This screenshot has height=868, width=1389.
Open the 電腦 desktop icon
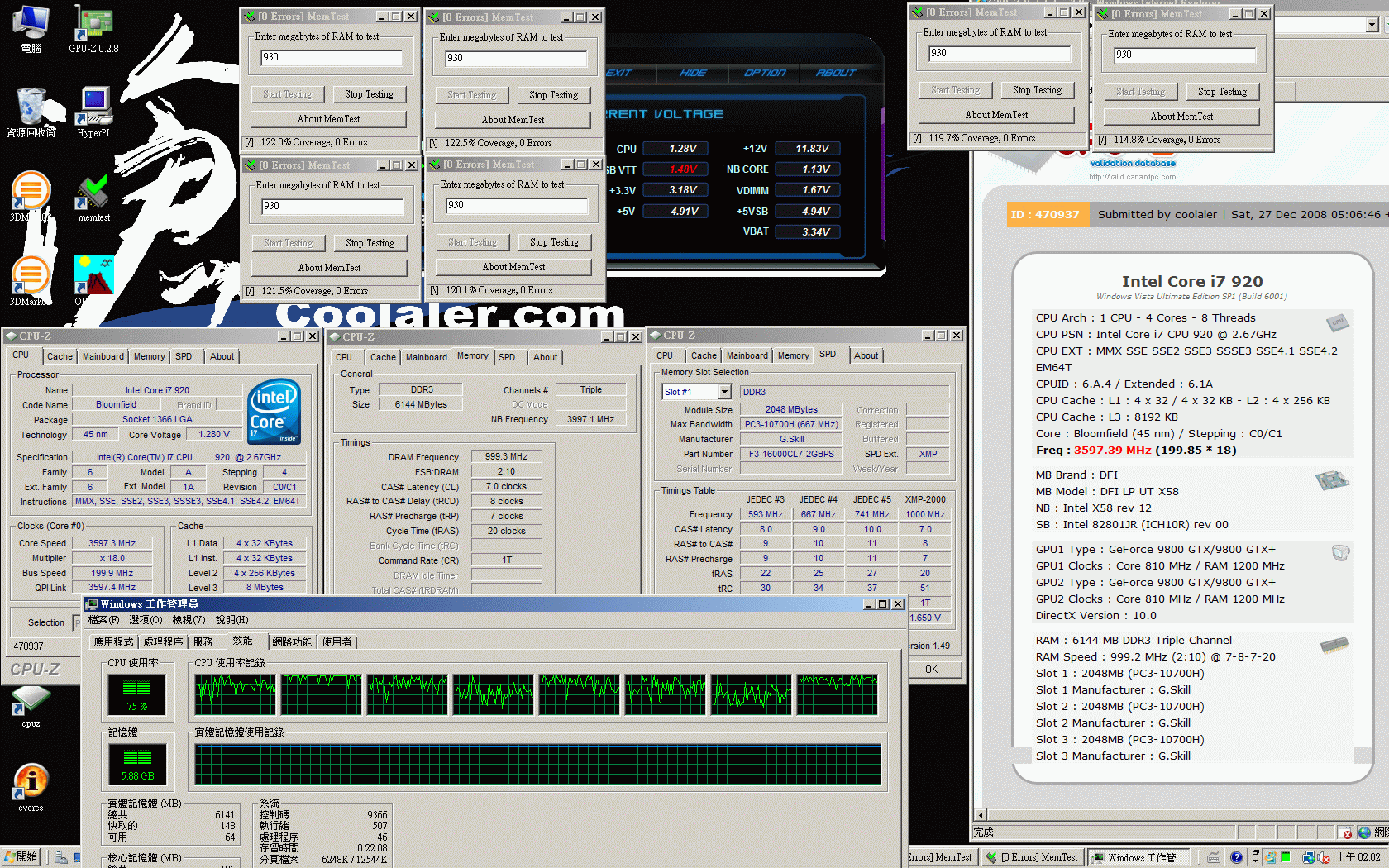(31, 29)
